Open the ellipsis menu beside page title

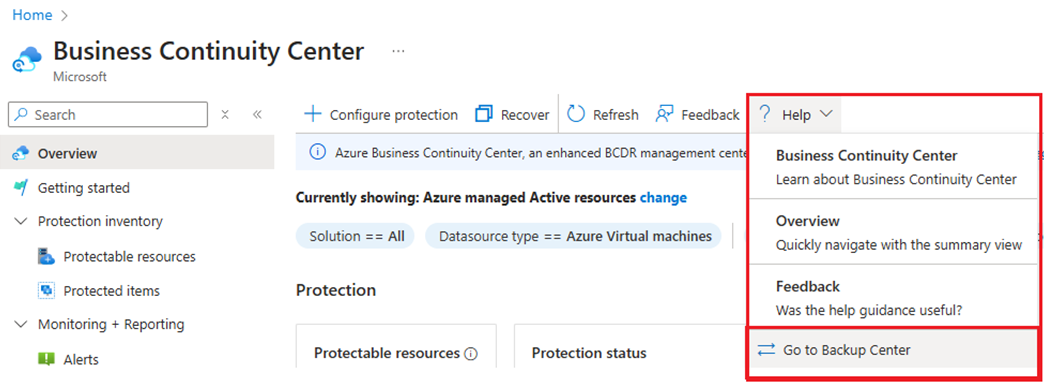click(x=398, y=52)
